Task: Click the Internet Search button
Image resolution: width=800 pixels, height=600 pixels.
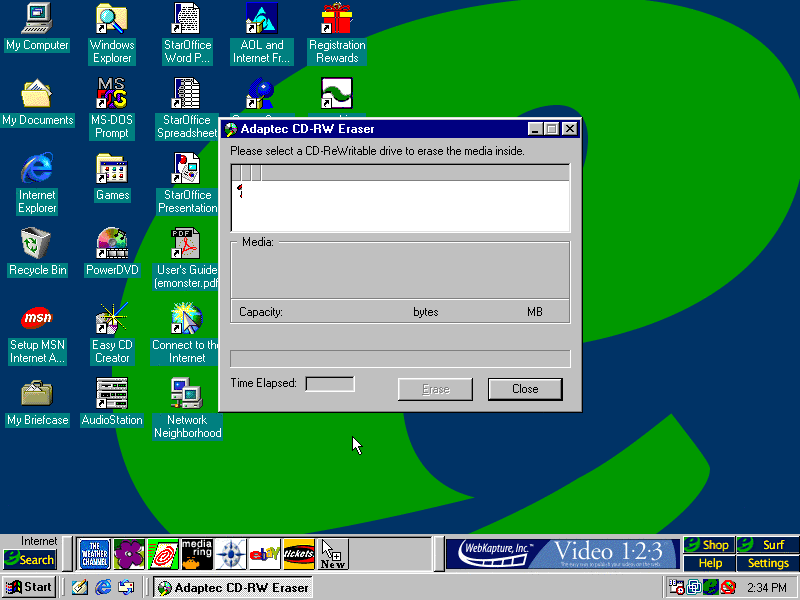Action: (x=29, y=560)
